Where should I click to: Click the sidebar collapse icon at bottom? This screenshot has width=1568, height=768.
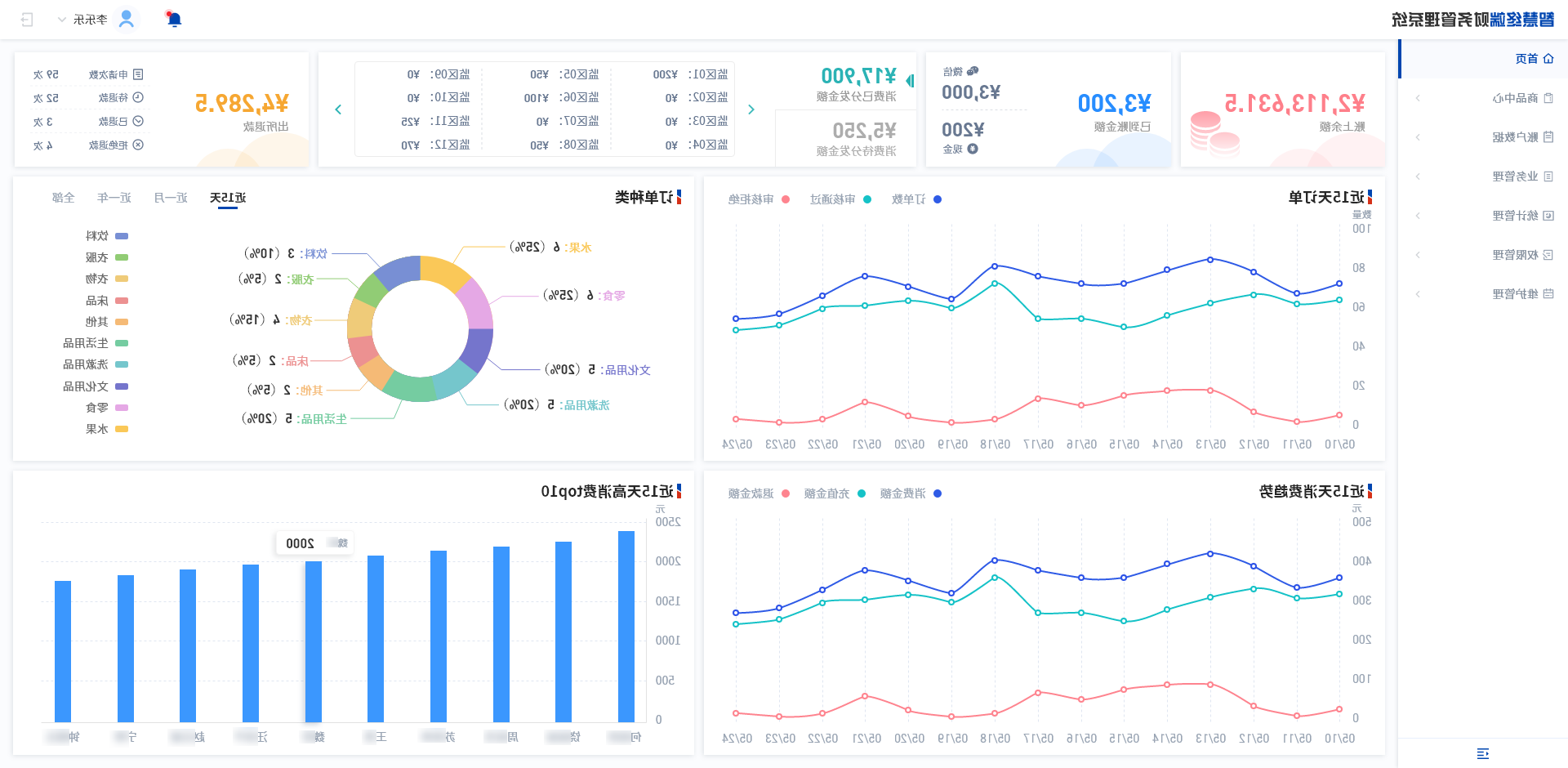[1482, 753]
